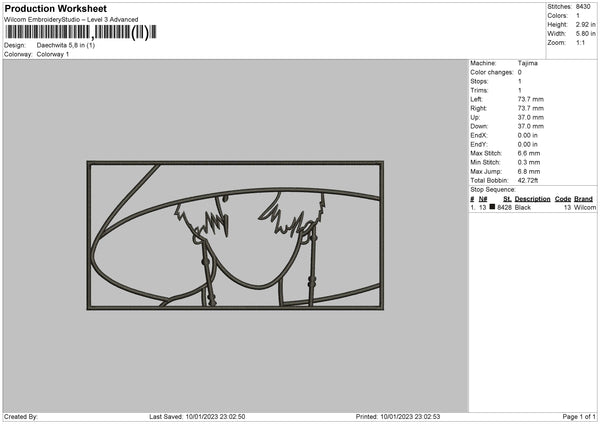Click the 'Stops:' label
The height and width of the screenshot is (424, 600).
coord(479,82)
